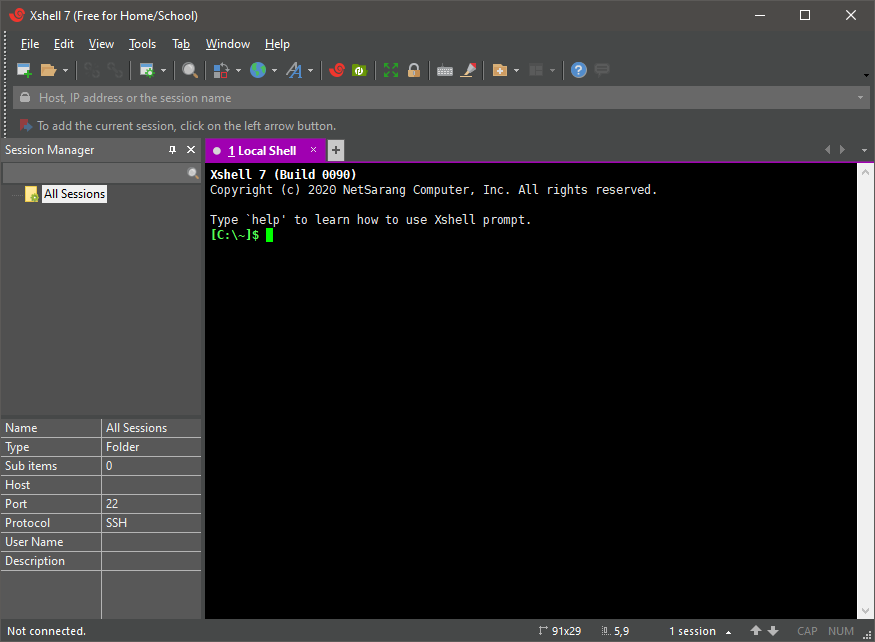875x642 pixels.
Task: Open the Properties dropdown arrow
Action: [x=164, y=71]
